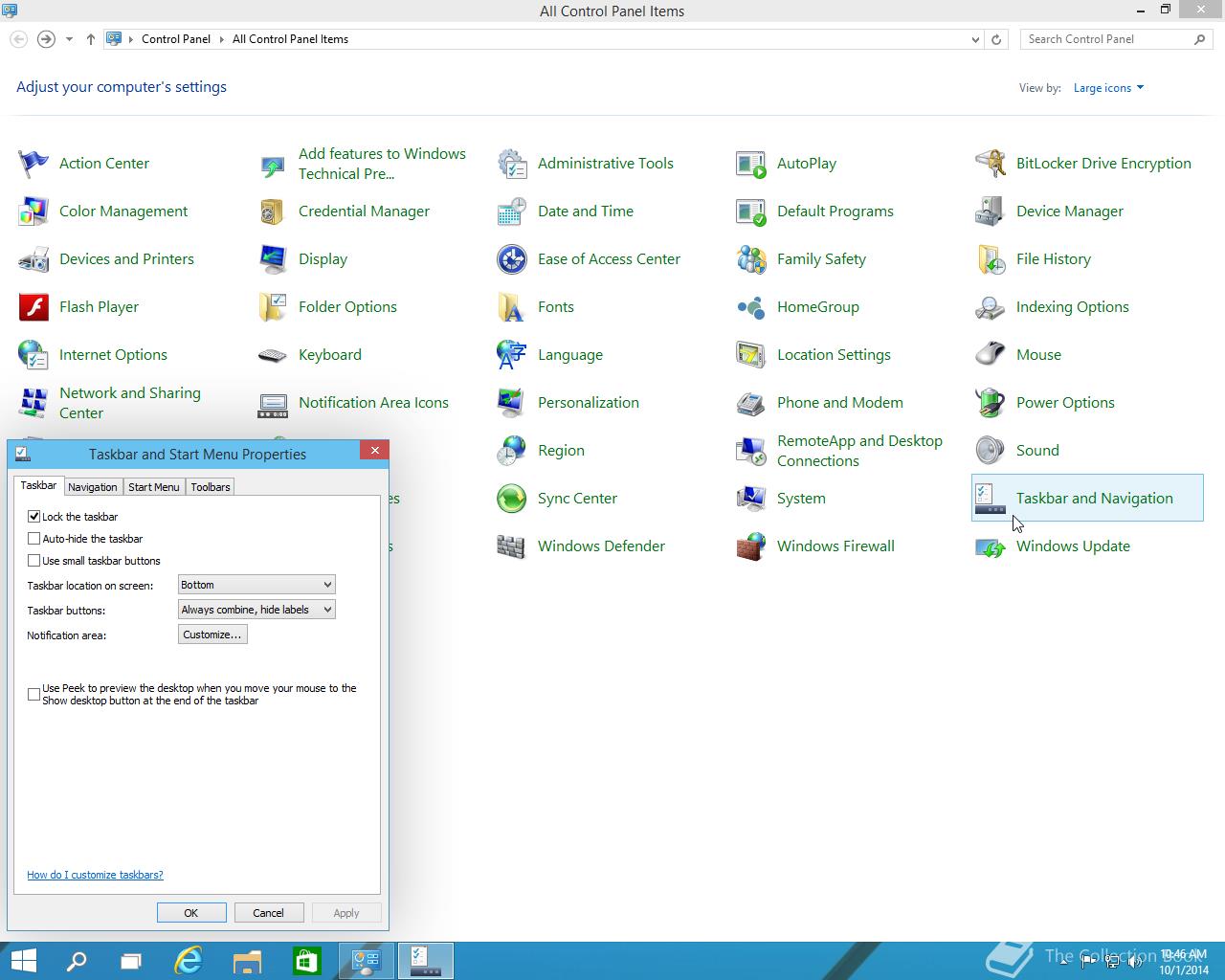Viewport: 1225px width, 980px height.
Task: Open recent locations arrow next to Forward
Action: click(x=69, y=39)
